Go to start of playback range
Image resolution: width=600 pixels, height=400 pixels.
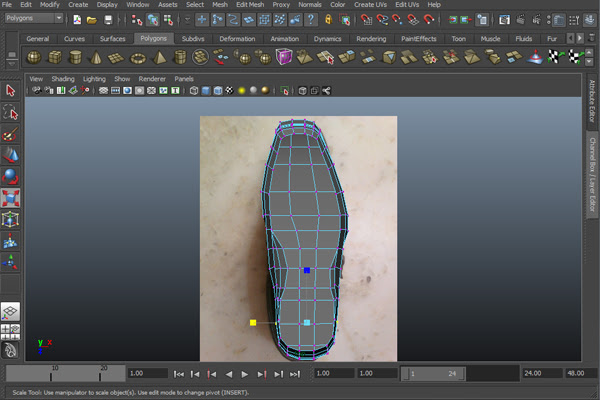point(179,374)
